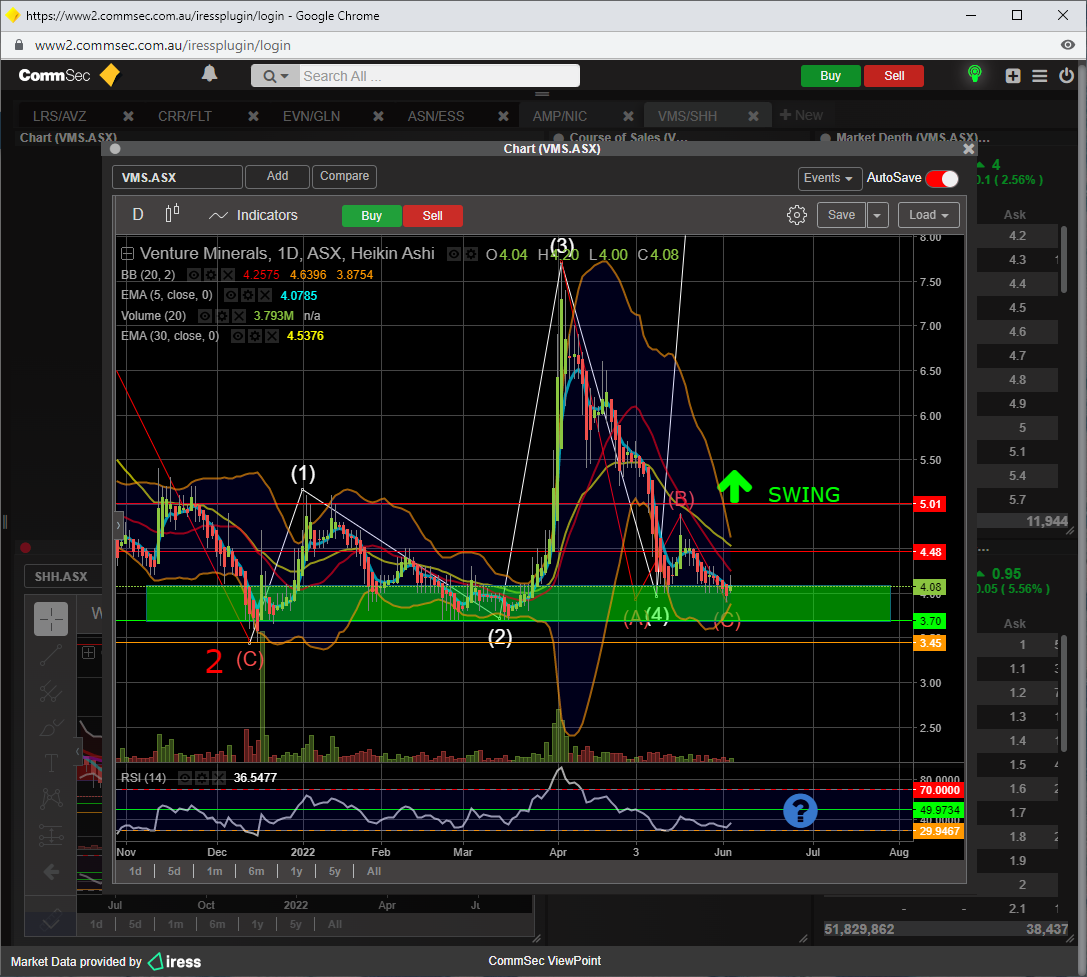Click the power logout icon
Image resolution: width=1087 pixels, height=977 pixels.
(1066, 75)
